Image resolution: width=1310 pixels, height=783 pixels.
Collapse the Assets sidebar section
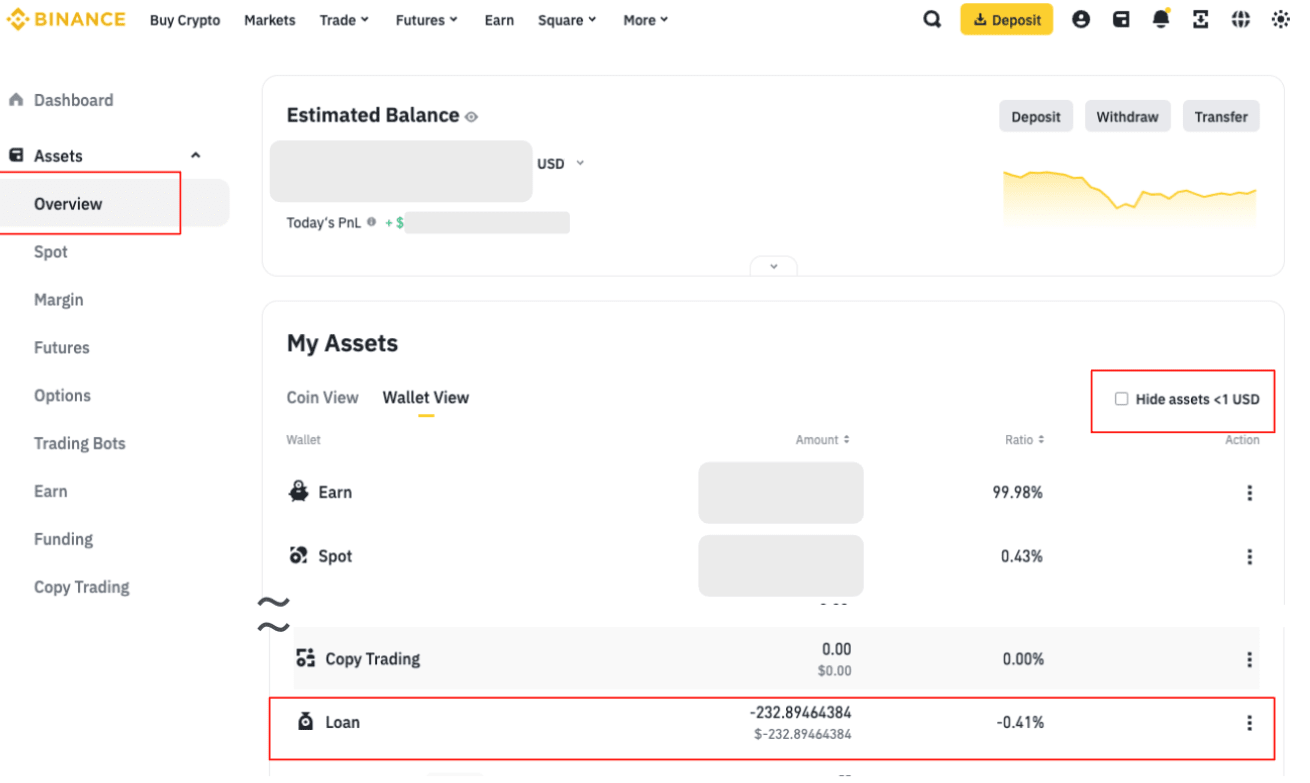point(196,156)
